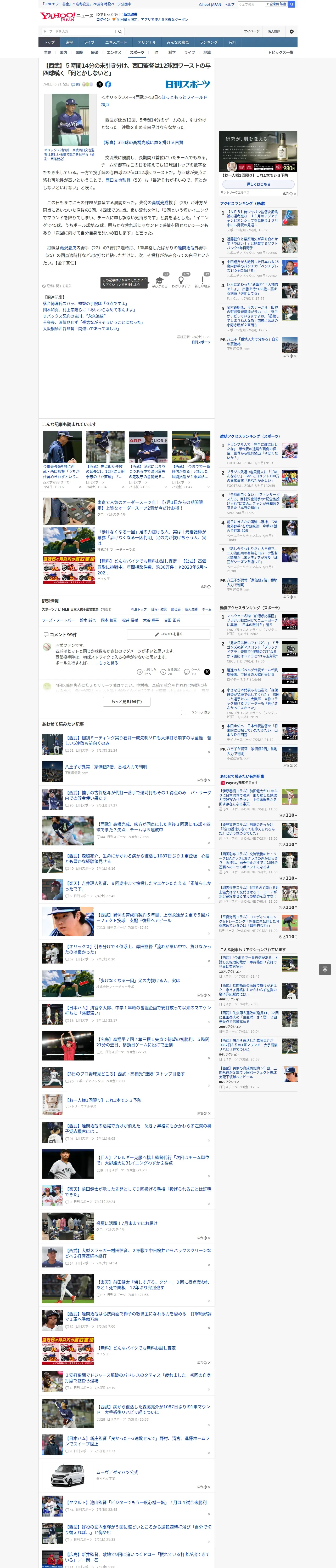Click the 詳しくはこちら ad button
This screenshot has width=336, height=1568.
pyautogui.click(x=258, y=185)
